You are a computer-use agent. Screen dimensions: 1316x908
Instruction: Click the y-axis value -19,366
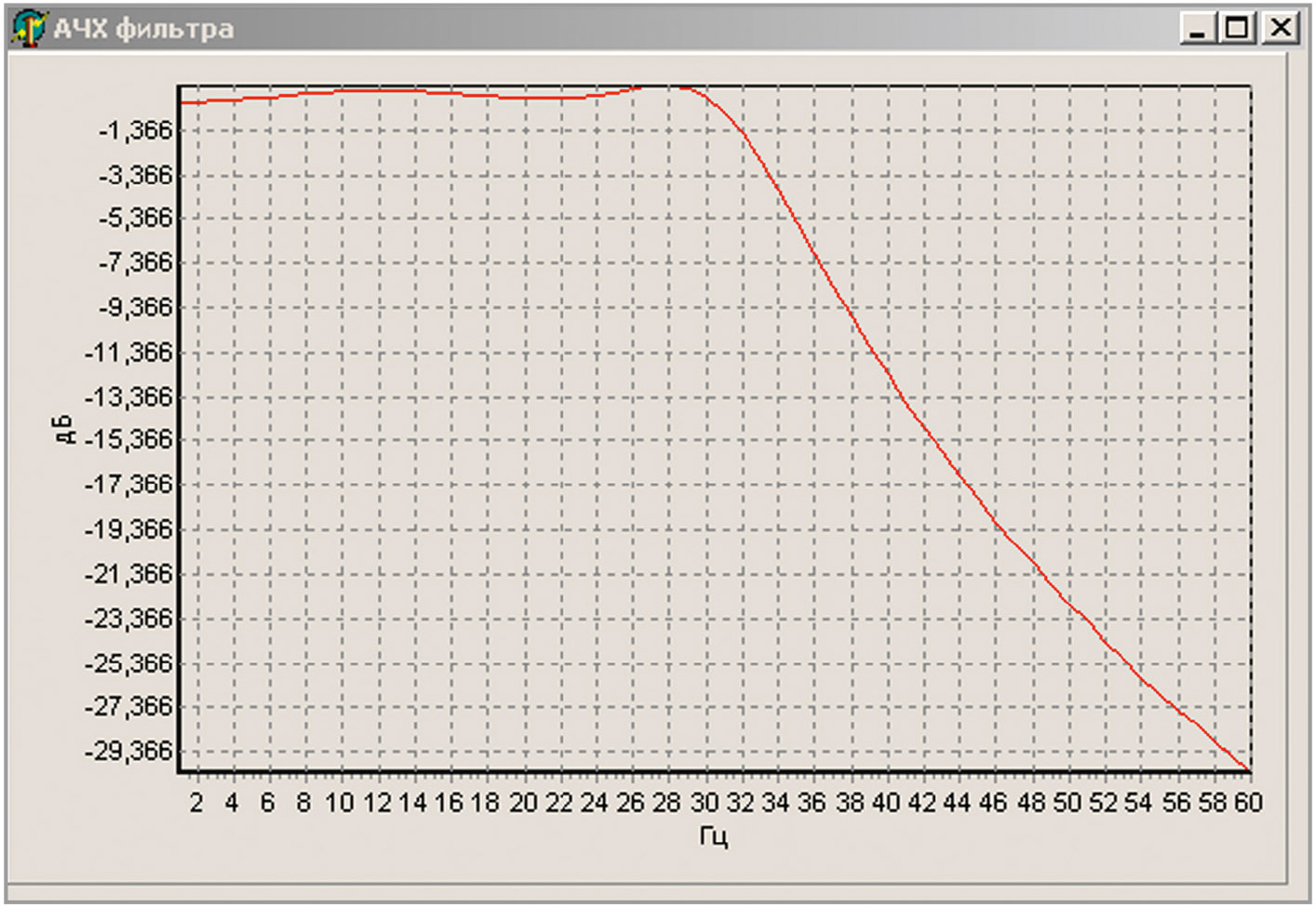[x=129, y=529]
